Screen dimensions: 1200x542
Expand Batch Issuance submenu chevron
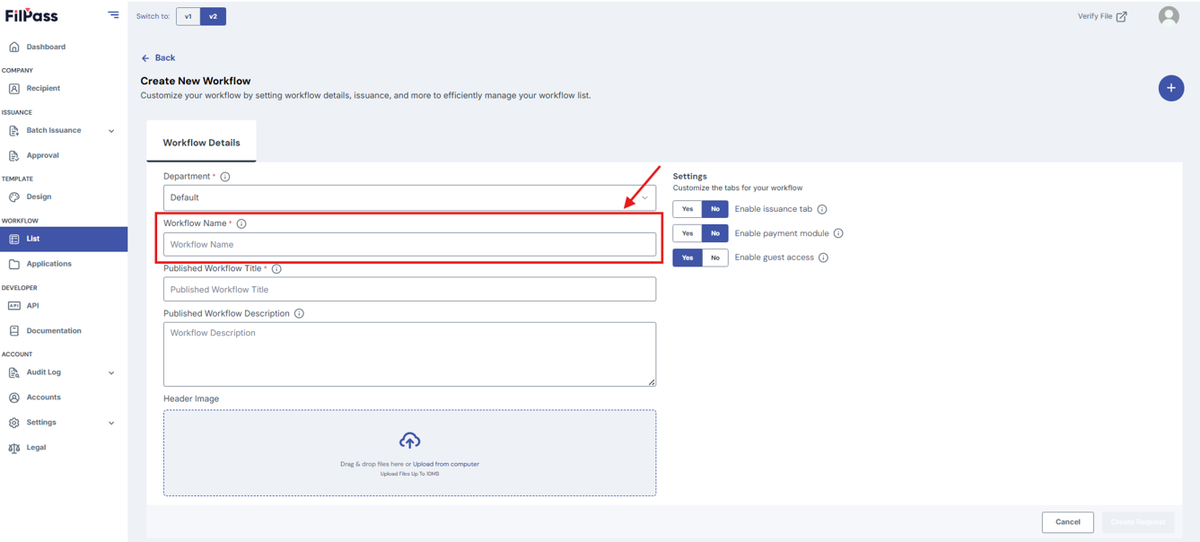pos(111,131)
